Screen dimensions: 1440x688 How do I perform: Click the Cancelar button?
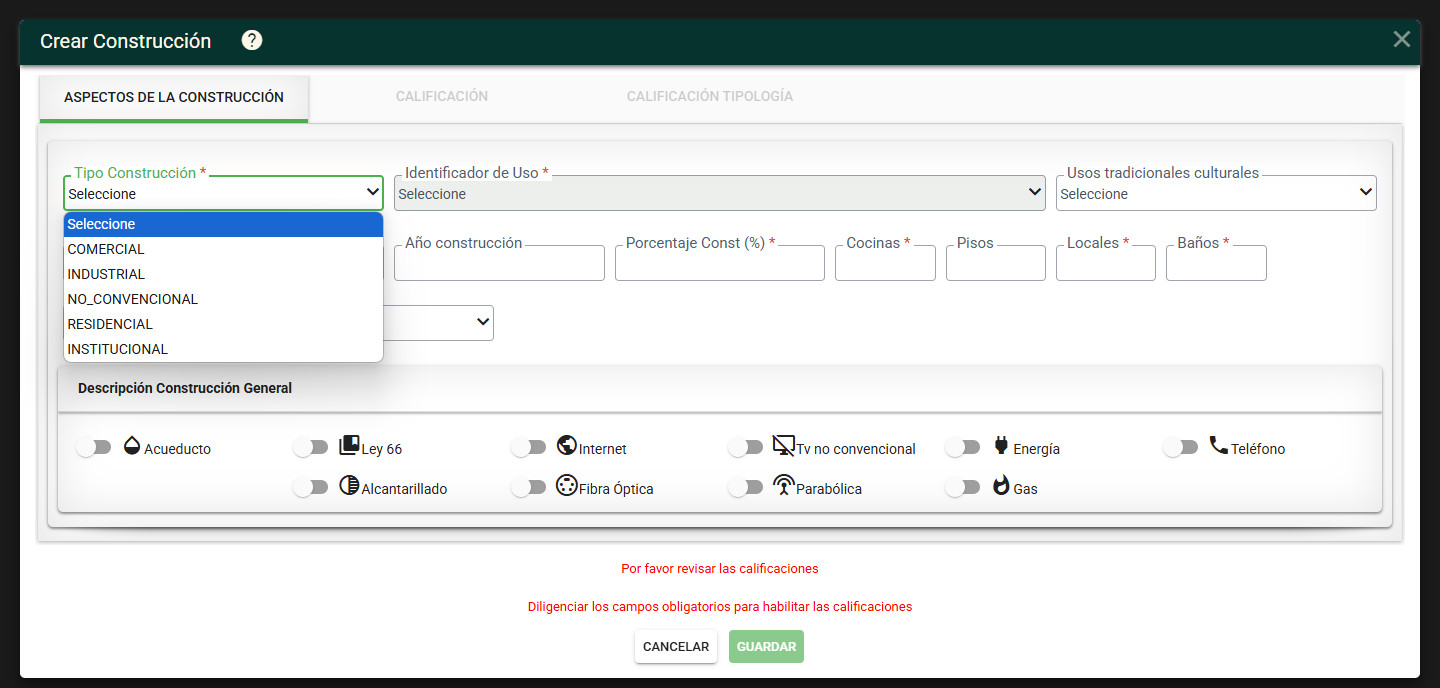(676, 647)
